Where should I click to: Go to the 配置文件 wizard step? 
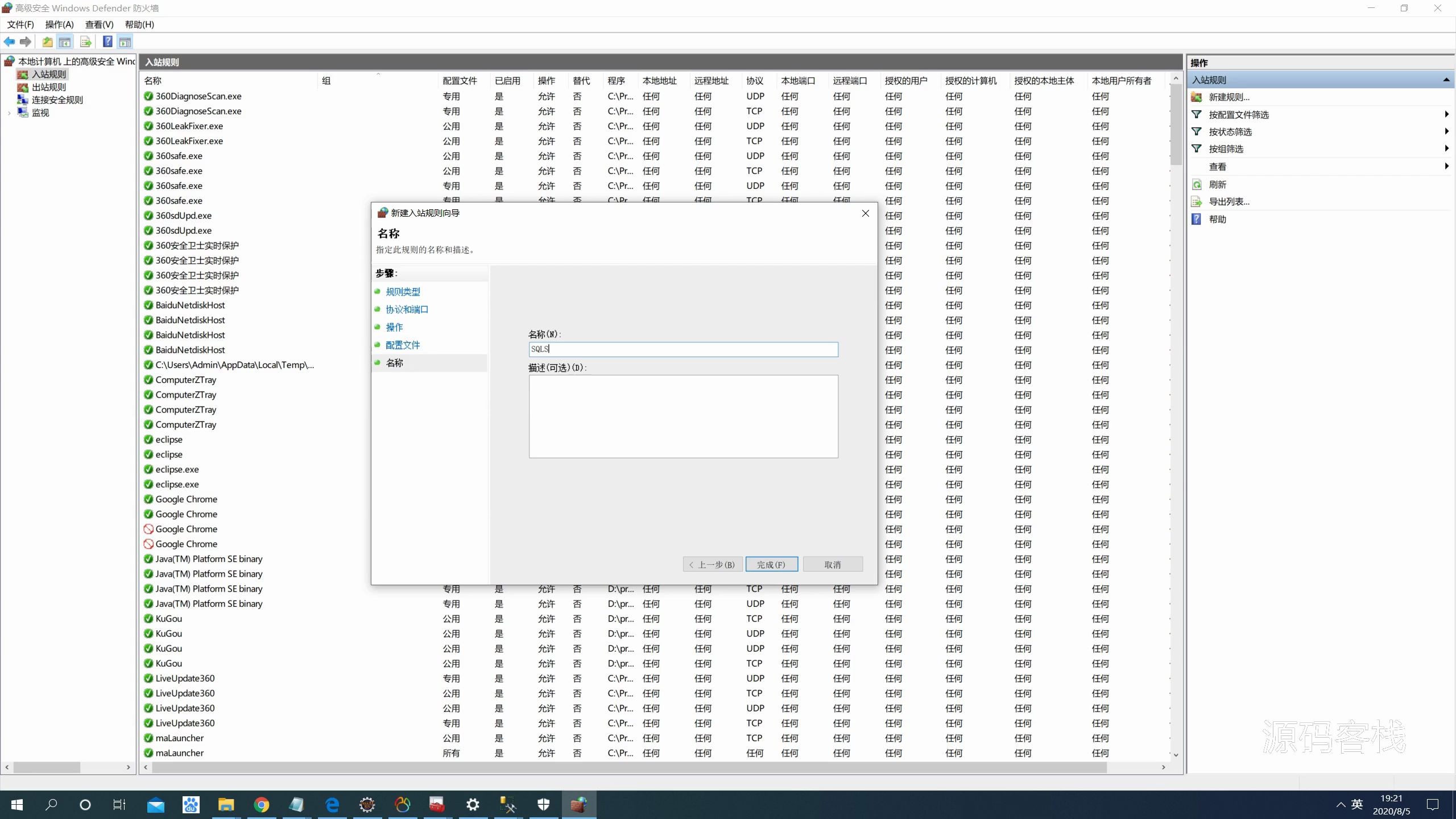(403, 345)
